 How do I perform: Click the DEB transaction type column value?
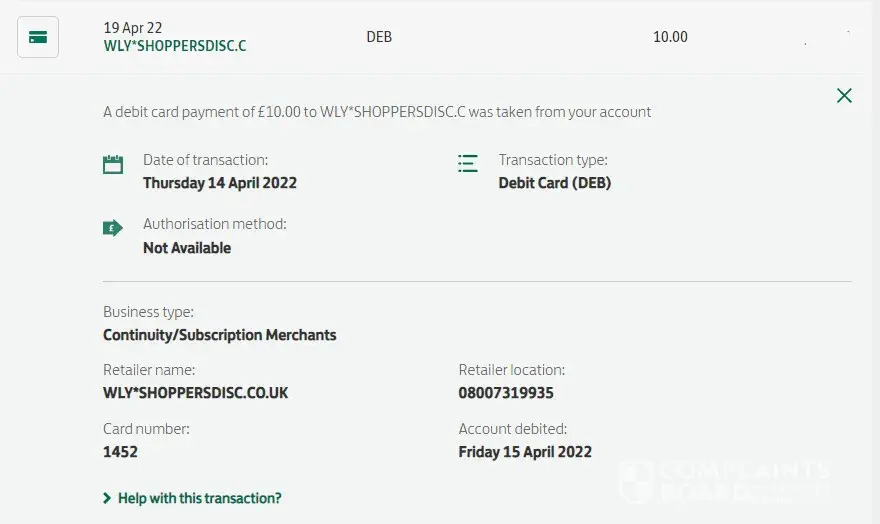(x=379, y=37)
